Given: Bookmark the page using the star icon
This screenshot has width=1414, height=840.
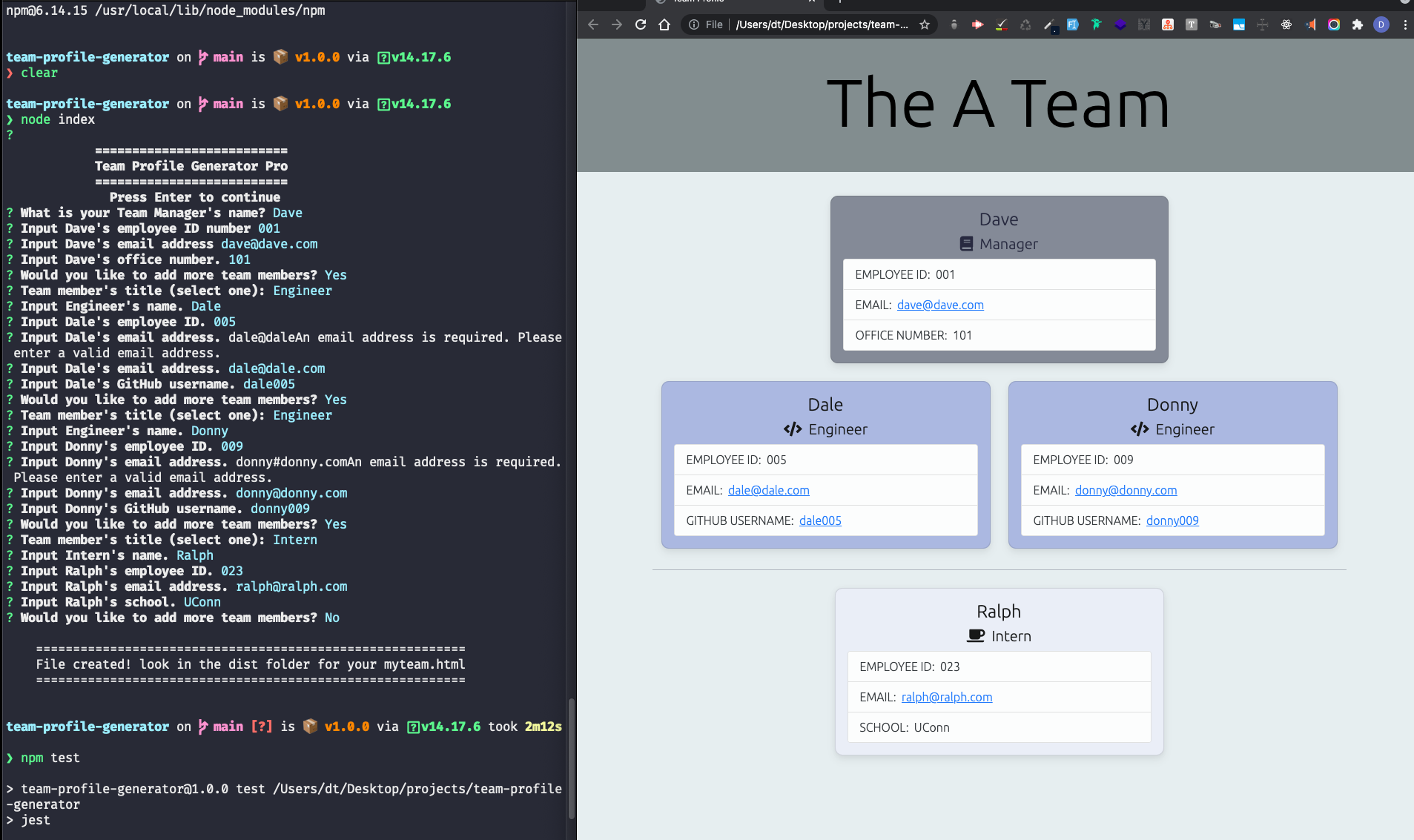Looking at the screenshot, I should coord(925,24).
